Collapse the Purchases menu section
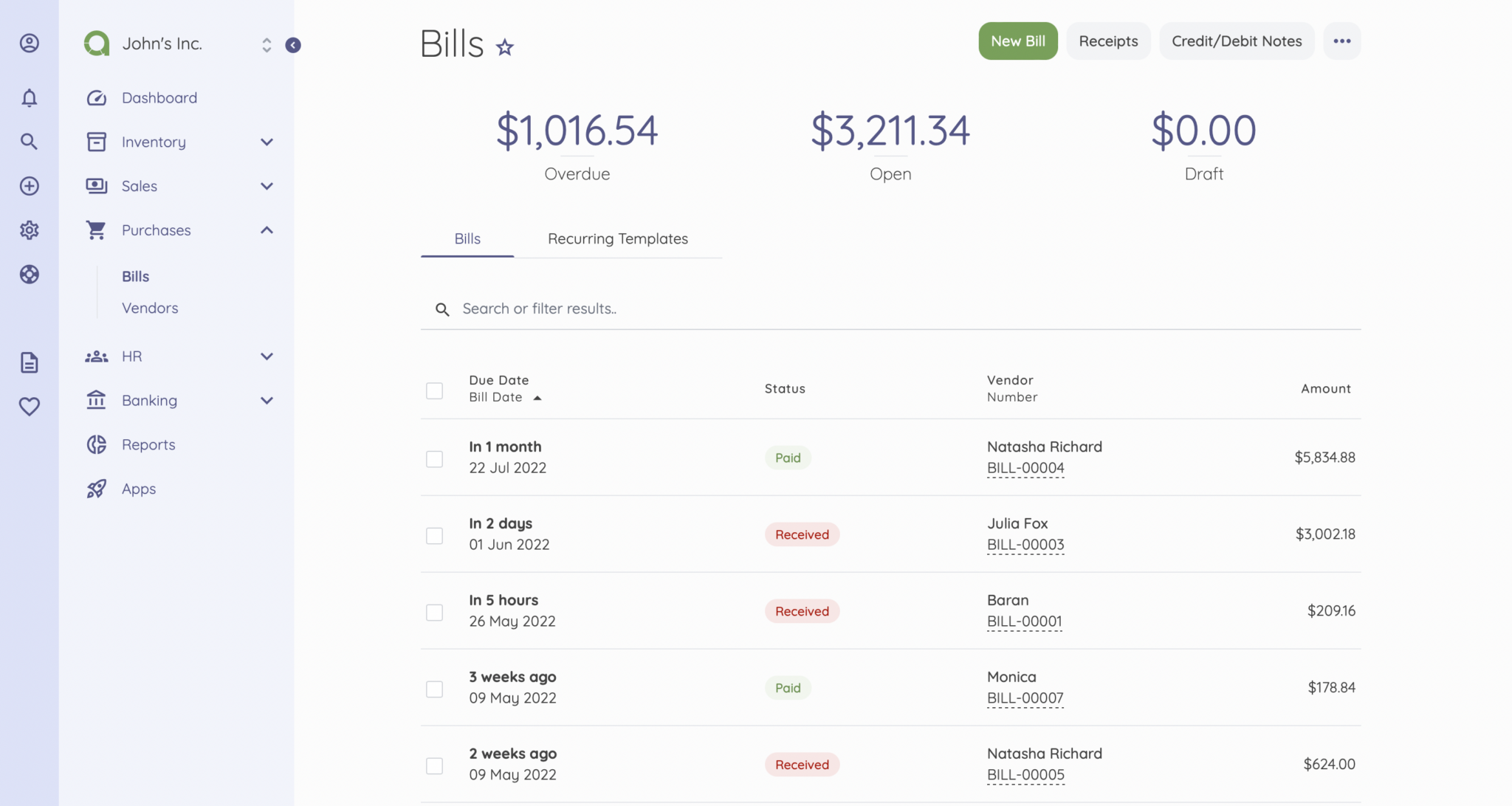 (267, 230)
